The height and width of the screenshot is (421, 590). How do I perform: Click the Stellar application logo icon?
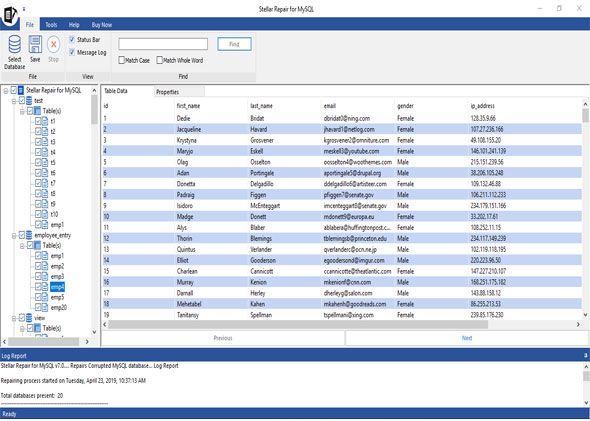(10, 15)
